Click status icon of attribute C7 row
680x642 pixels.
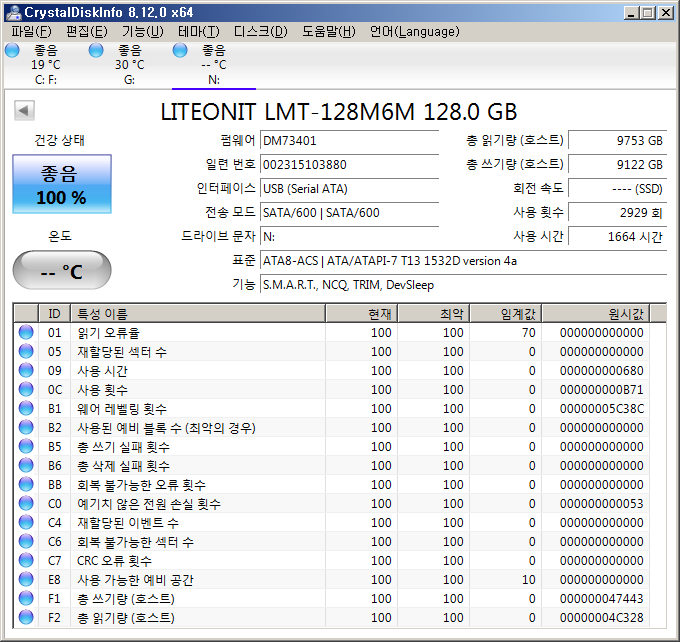26,561
